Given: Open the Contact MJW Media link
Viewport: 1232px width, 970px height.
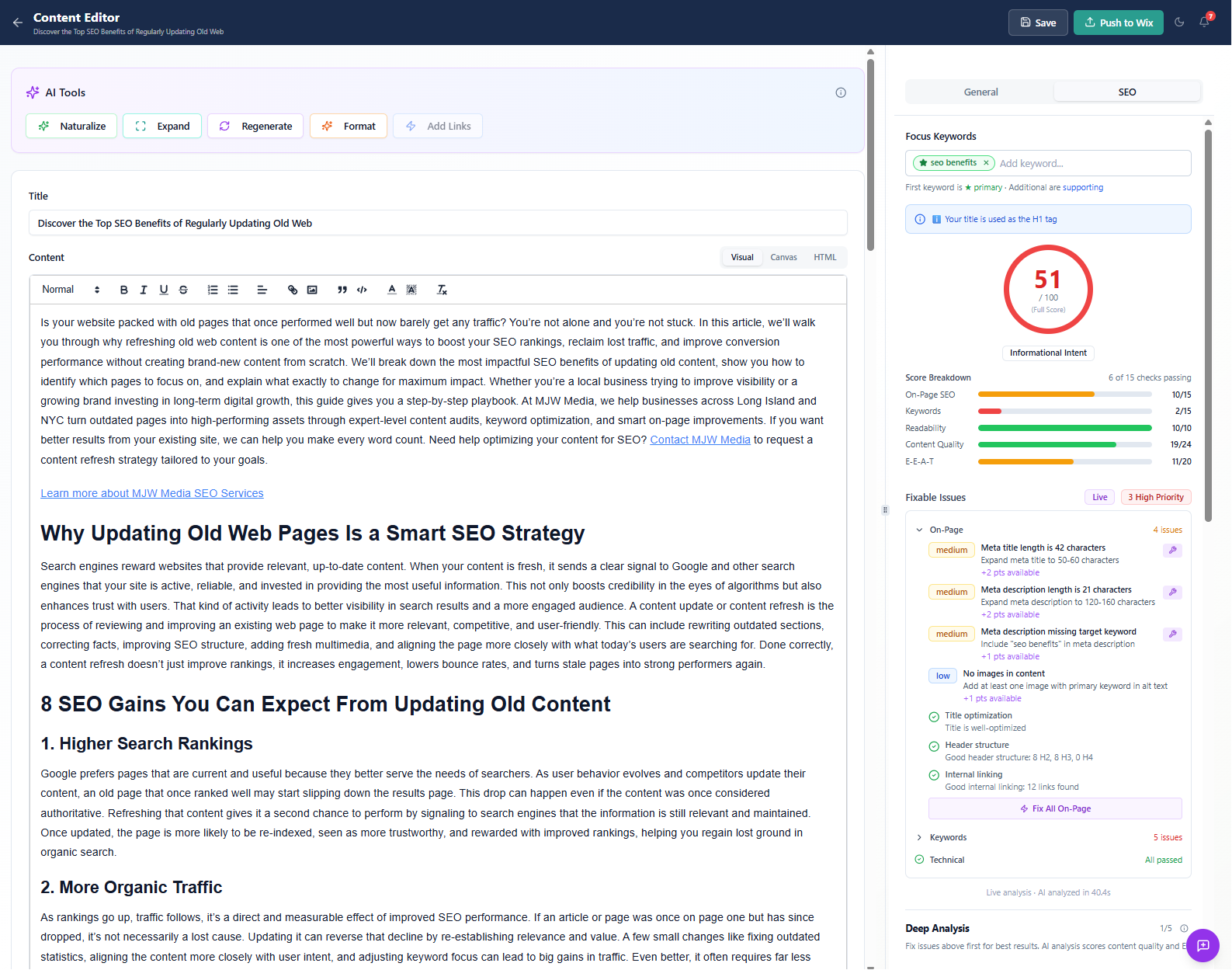Looking at the screenshot, I should pyautogui.click(x=700, y=440).
